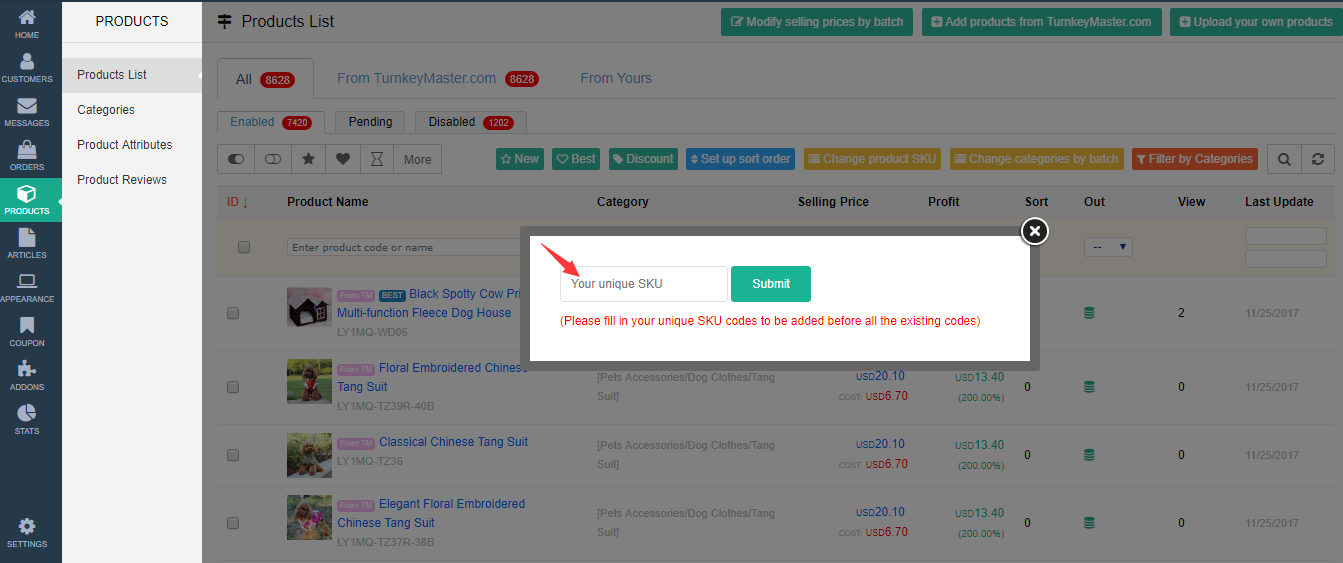Expand the More toolbar dropdown
The image size is (1343, 563).
pos(417,159)
